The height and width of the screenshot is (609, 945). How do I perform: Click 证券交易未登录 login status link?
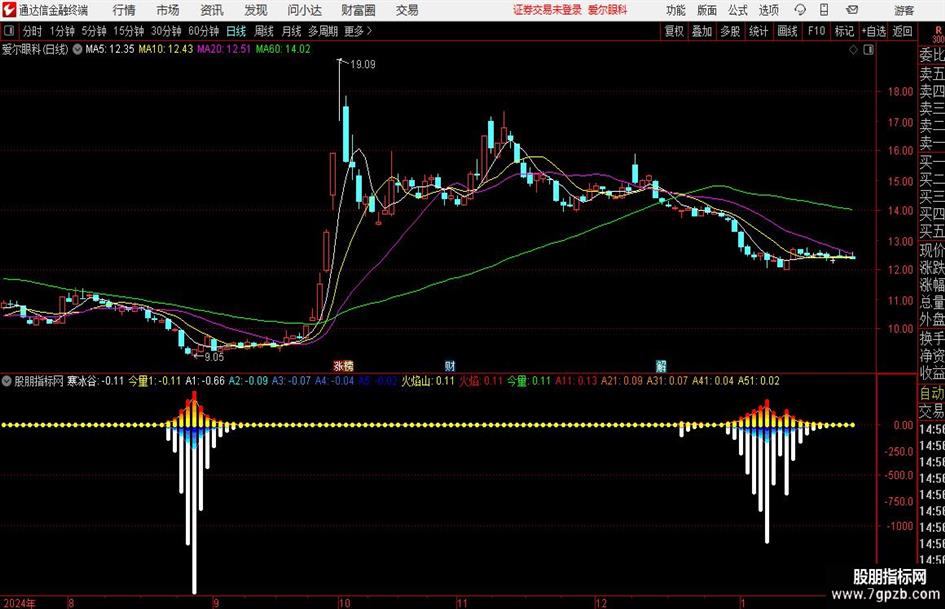pos(548,10)
